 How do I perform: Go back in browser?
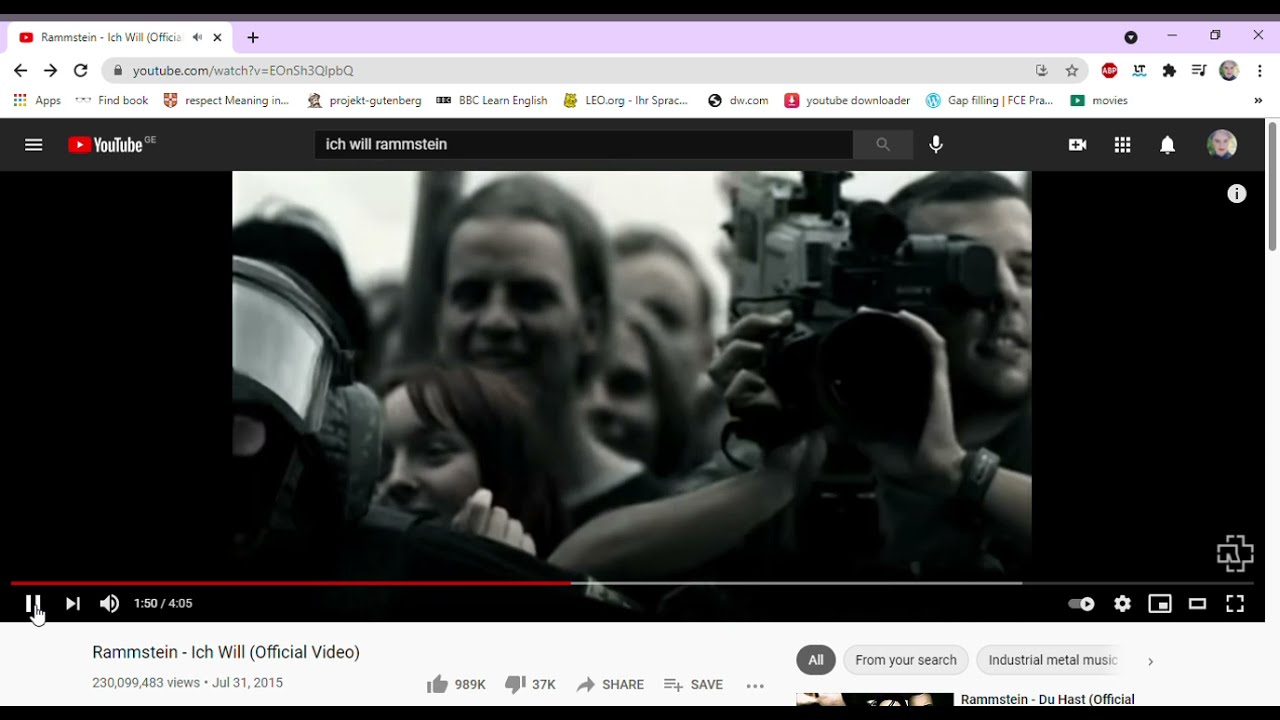pyautogui.click(x=21, y=70)
